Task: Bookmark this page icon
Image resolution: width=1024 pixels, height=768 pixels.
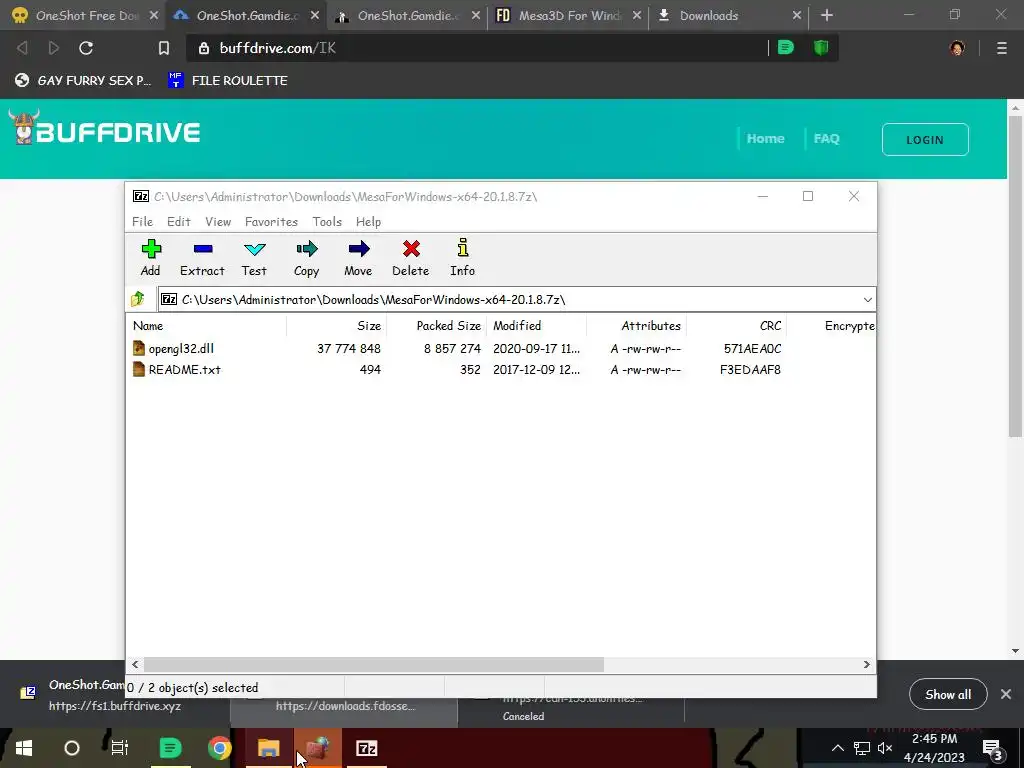Action: (x=164, y=48)
